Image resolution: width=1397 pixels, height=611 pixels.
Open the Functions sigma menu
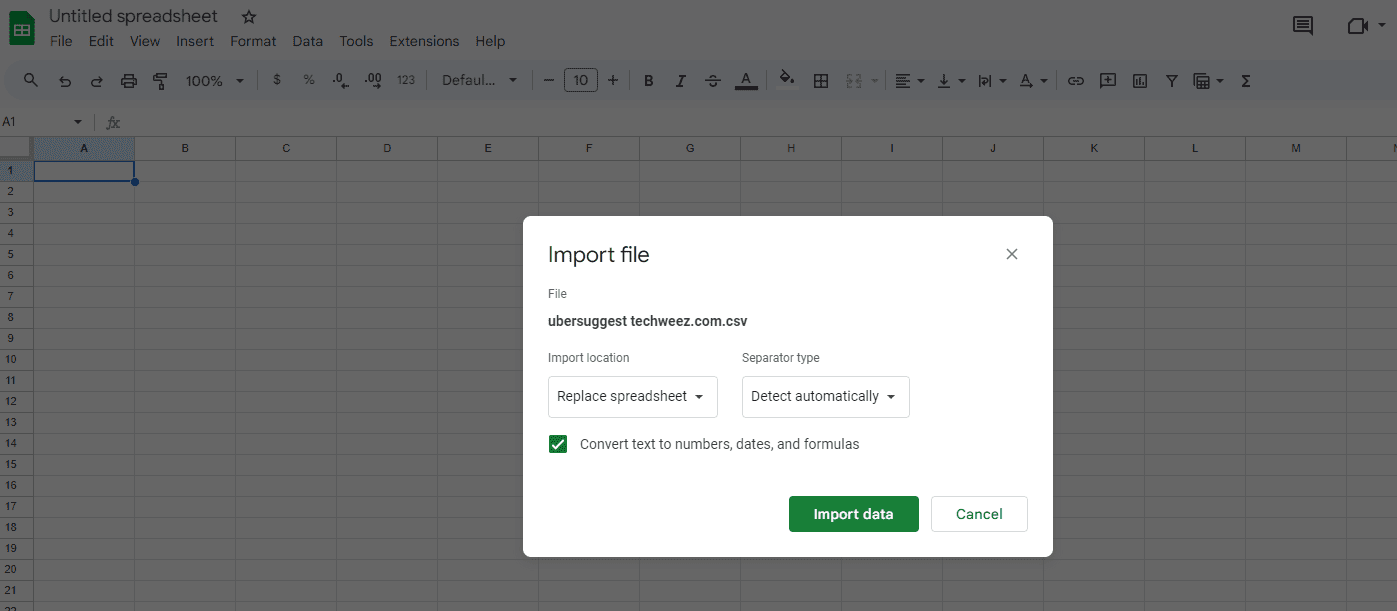click(1246, 81)
